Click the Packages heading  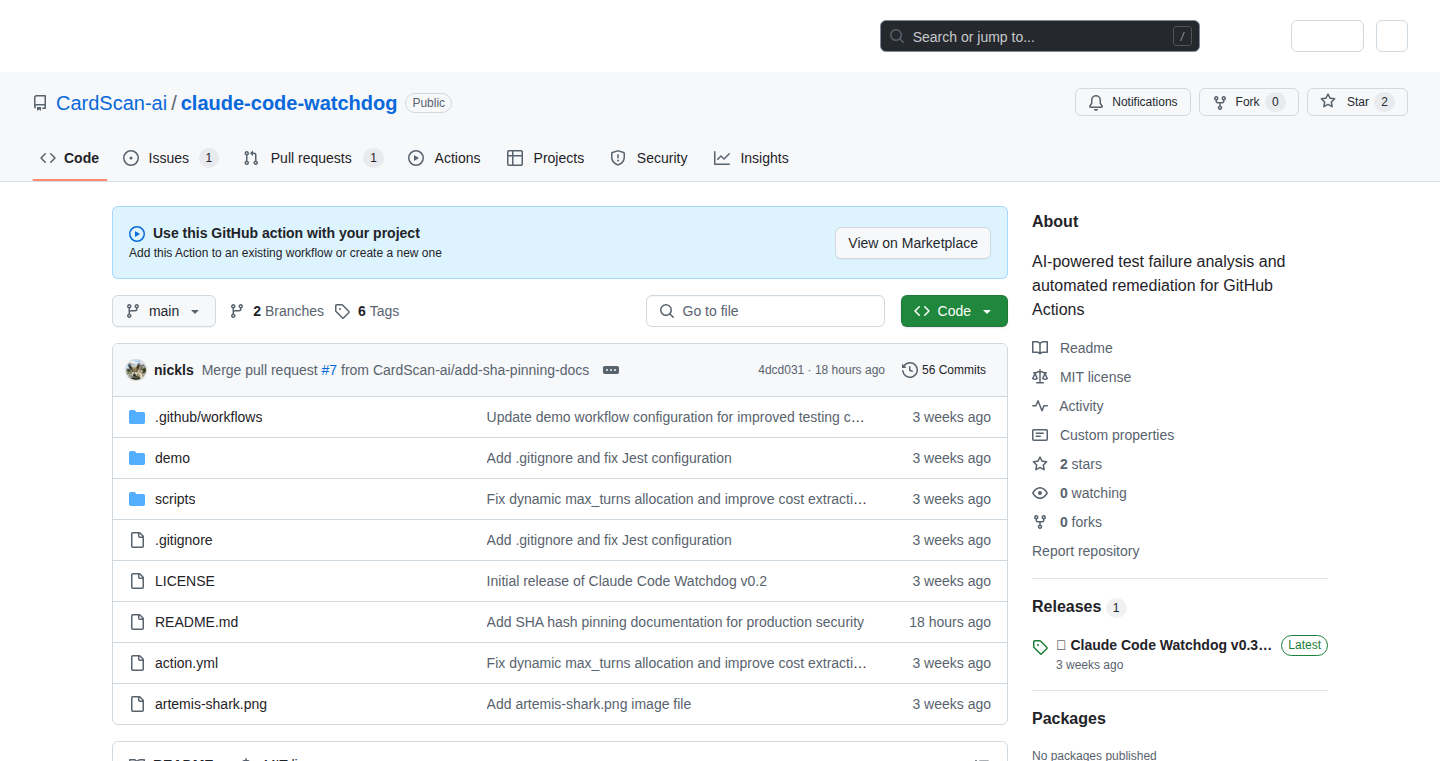tap(1069, 719)
